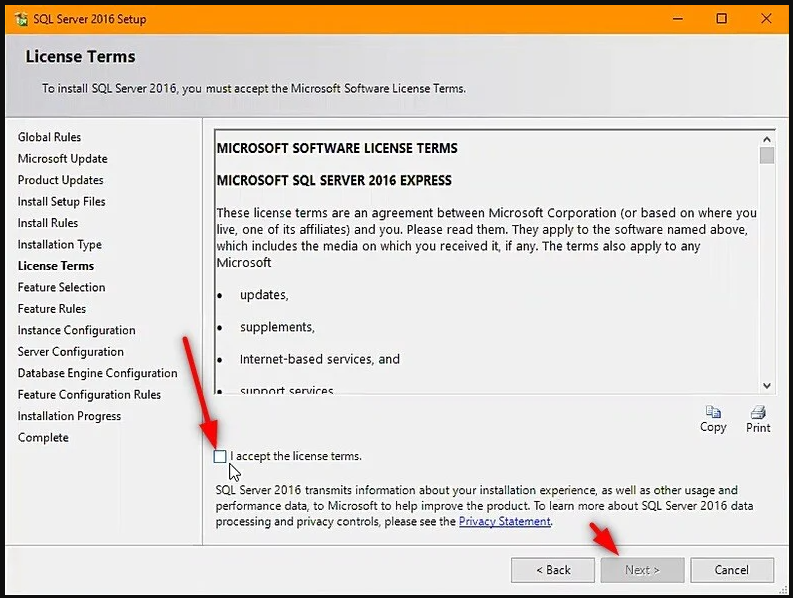This screenshot has width=793, height=598.
Task: Minimize the SQL Server 2016 Setup window
Action: [x=678, y=19]
